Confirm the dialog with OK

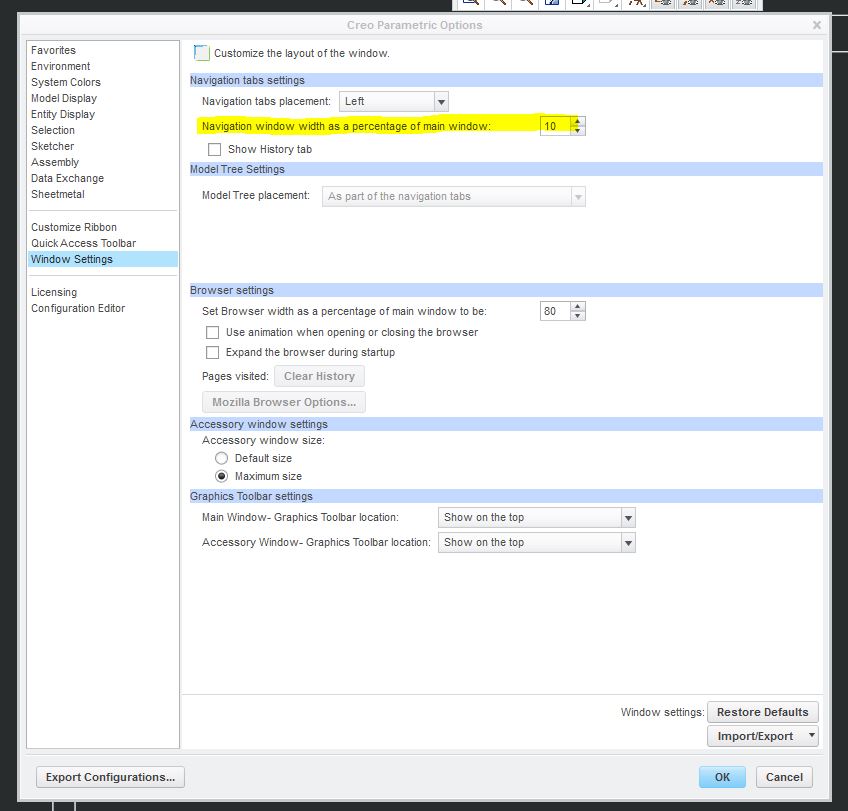pos(722,777)
